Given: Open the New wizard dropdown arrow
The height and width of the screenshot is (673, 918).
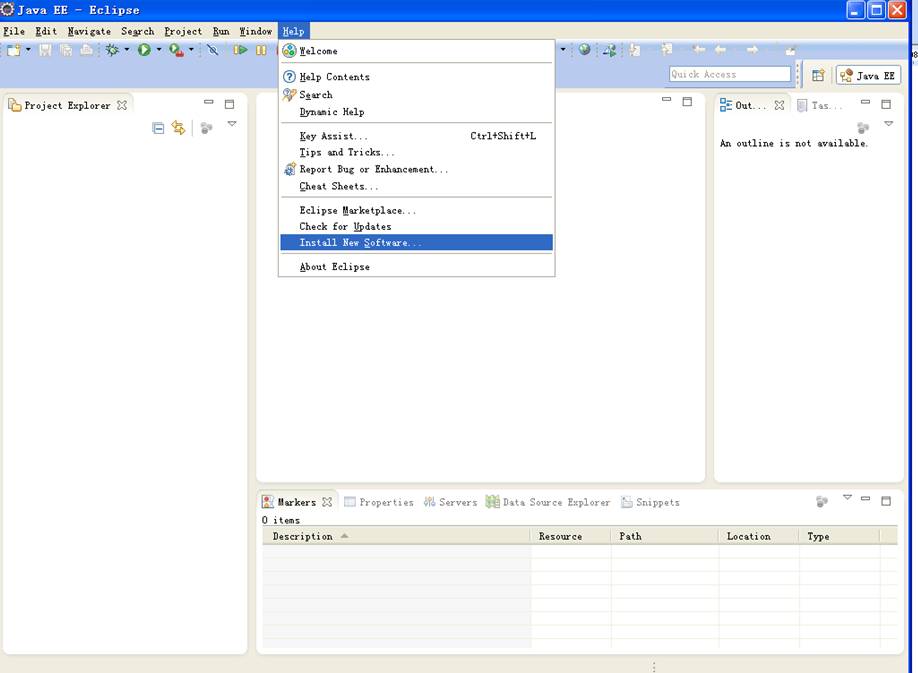Looking at the screenshot, I should (x=28, y=50).
